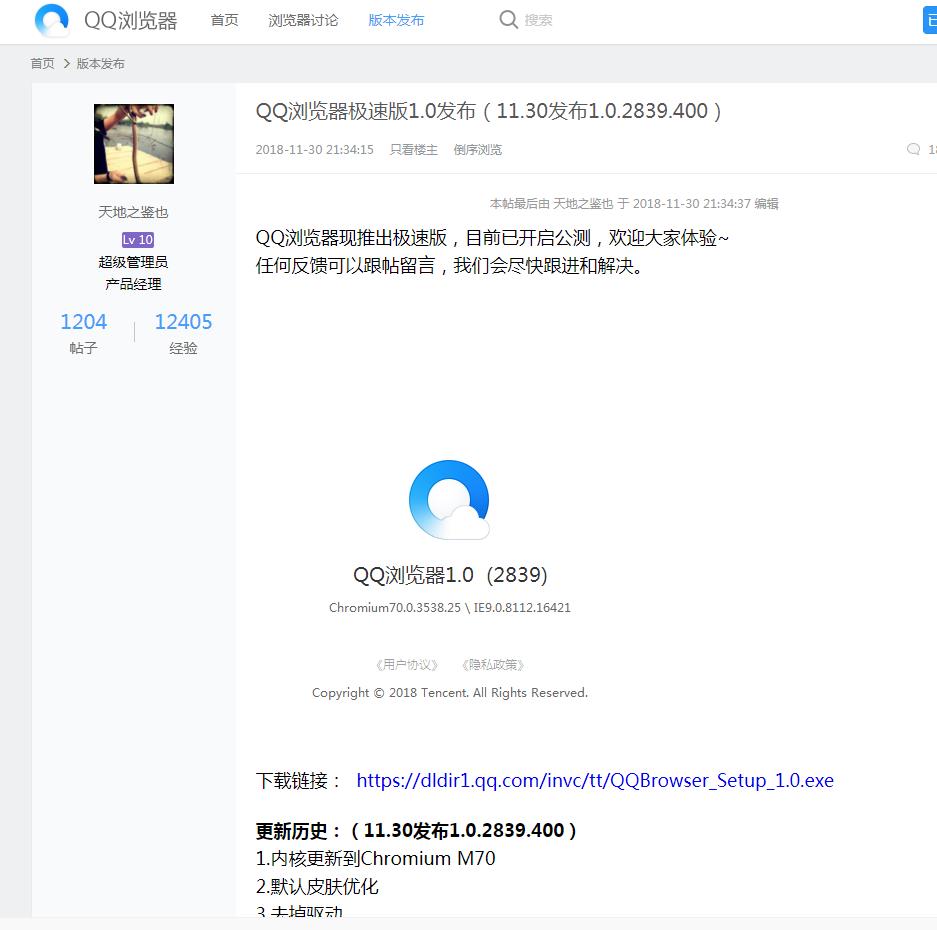937x930 pixels.
Task: Click the experience value 12405
Action: [x=183, y=322]
